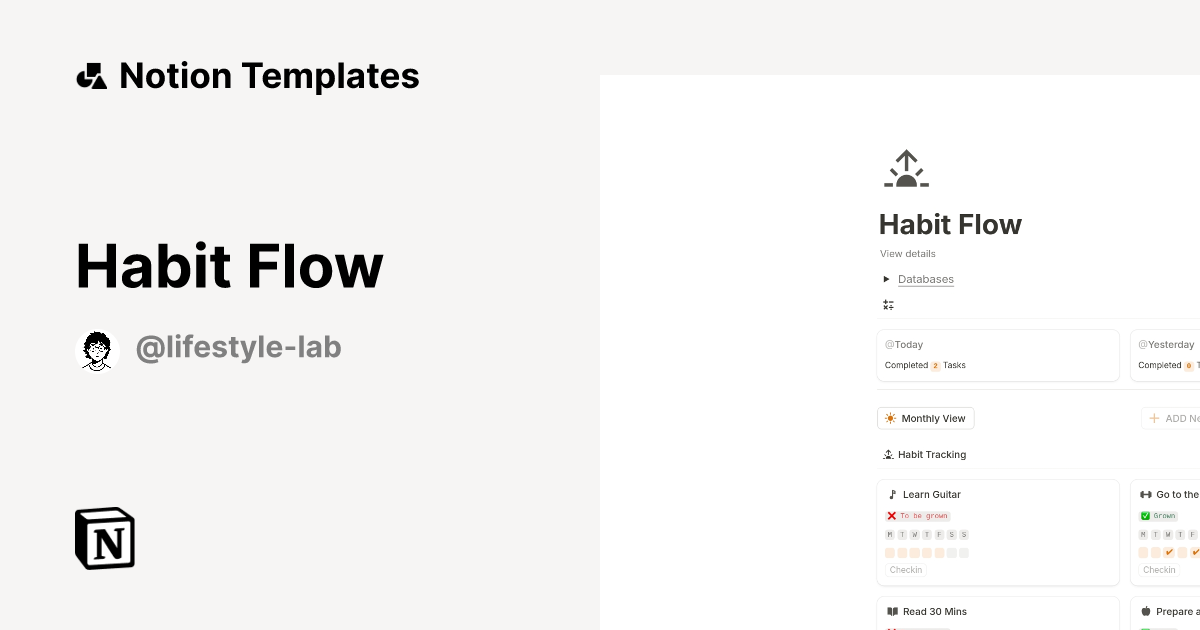Toggle Sunday checkbox on Learn Guitar card
1200x630 pixels.
(963, 552)
